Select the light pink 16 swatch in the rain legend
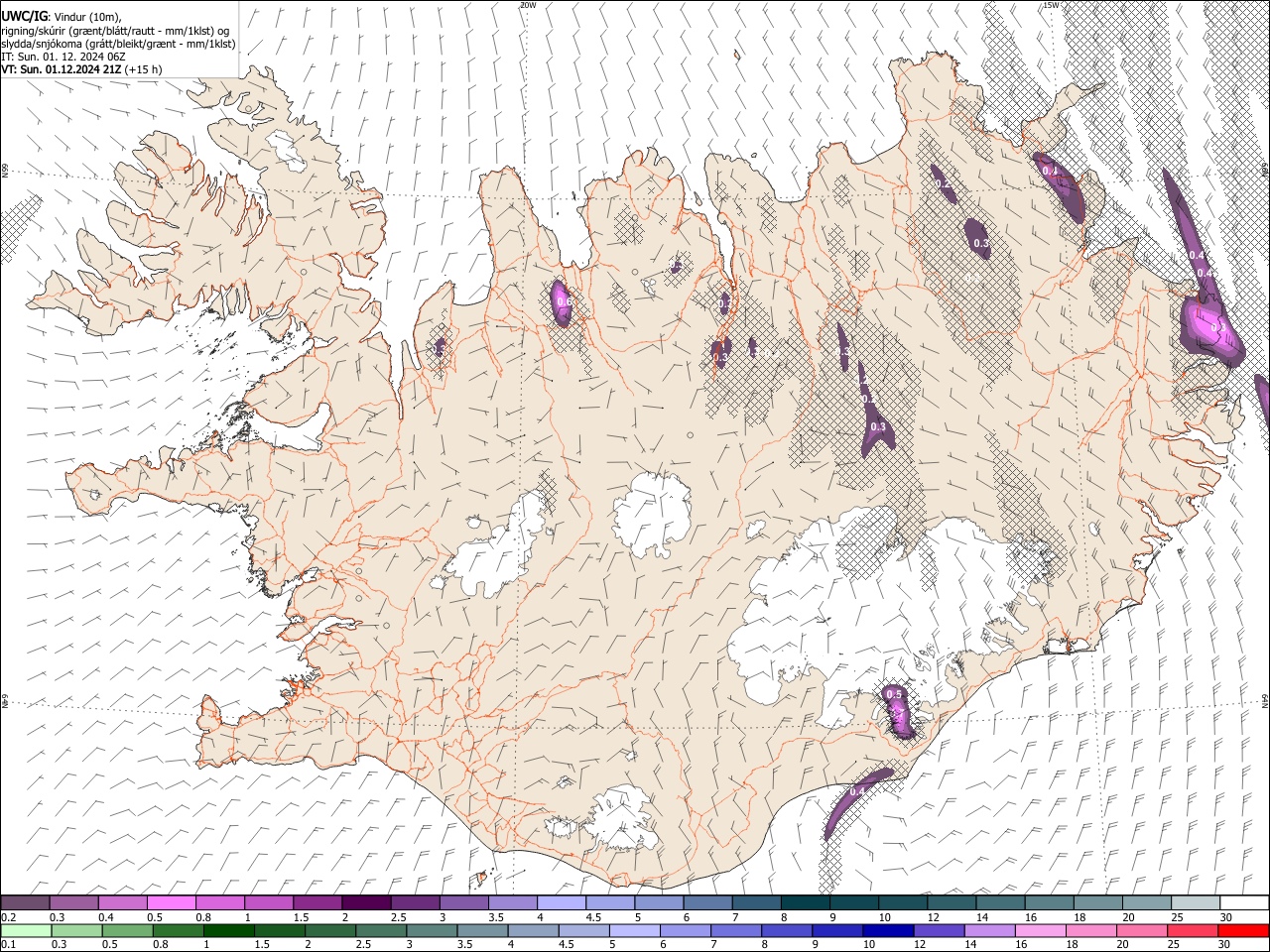 point(1042,930)
